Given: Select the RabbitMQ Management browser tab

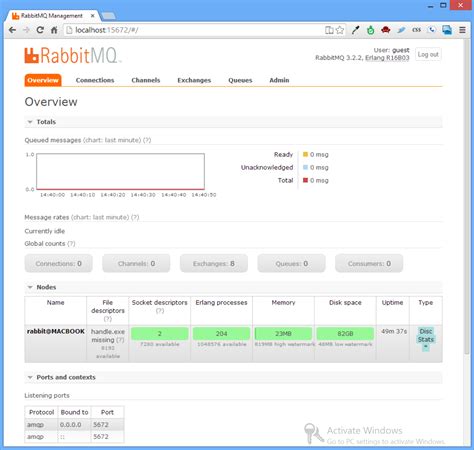Looking at the screenshot, I should [x=51, y=16].
